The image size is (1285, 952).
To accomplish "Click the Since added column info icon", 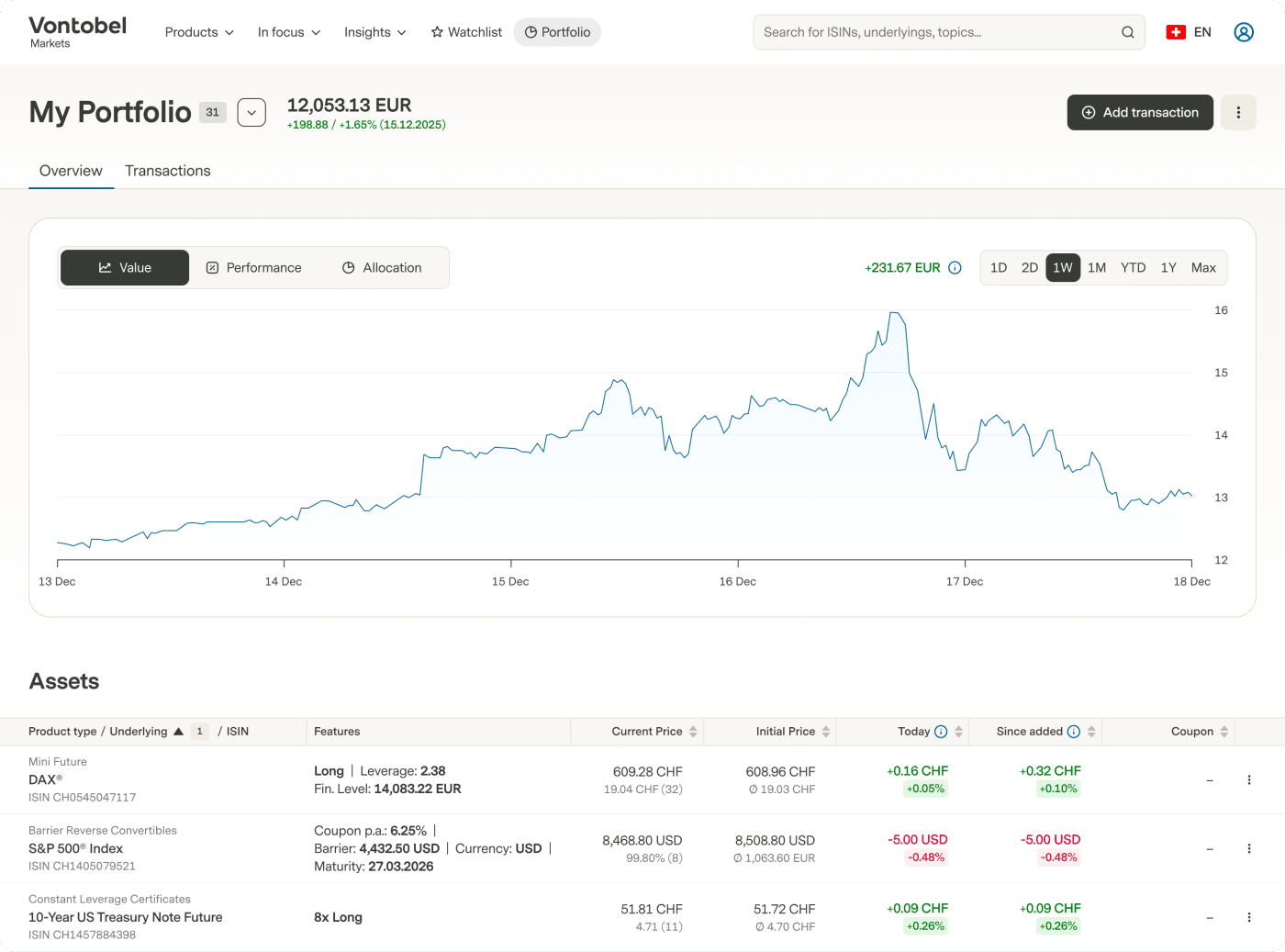I will (x=1074, y=732).
